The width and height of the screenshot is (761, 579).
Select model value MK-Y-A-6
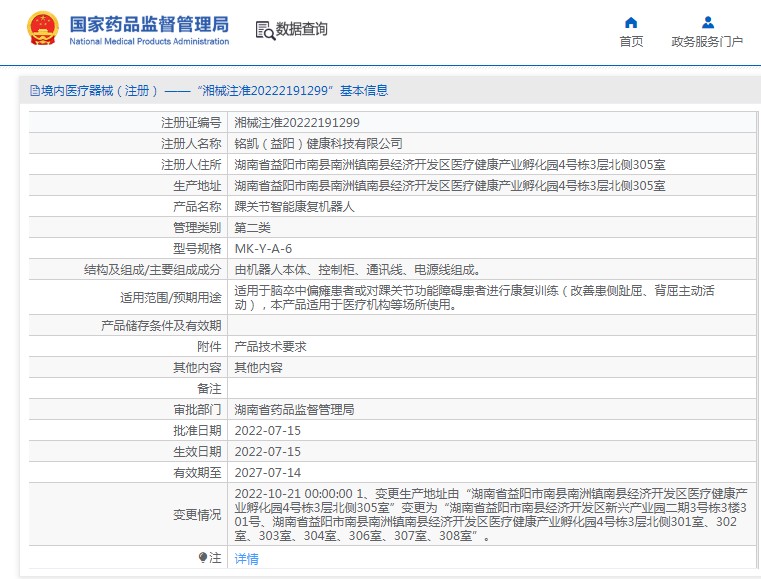pyautogui.click(x=263, y=248)
